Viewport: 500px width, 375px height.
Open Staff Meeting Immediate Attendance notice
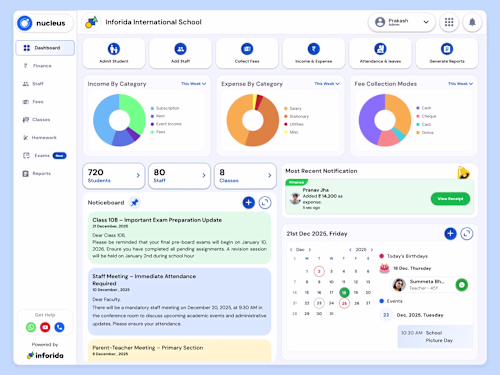pyautogui.click(x=179, y=302)
